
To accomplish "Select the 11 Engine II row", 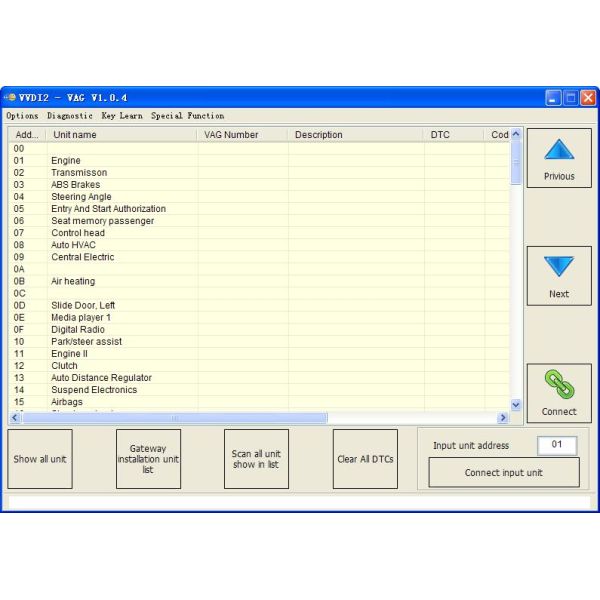I will [x=259, y=354].
